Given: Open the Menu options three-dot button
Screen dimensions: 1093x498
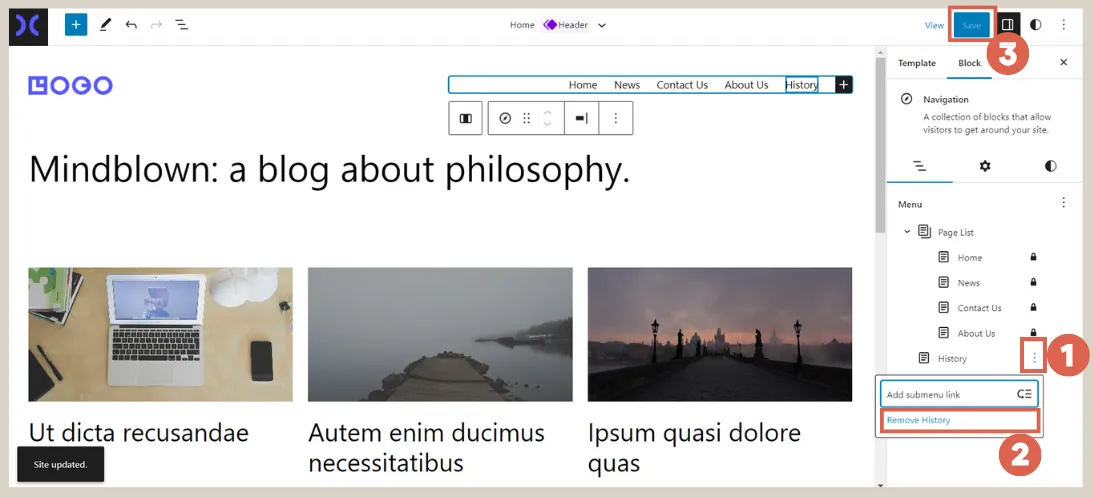Looking at the screenshot, I should pyautogui.click(x=1064, y=203).
